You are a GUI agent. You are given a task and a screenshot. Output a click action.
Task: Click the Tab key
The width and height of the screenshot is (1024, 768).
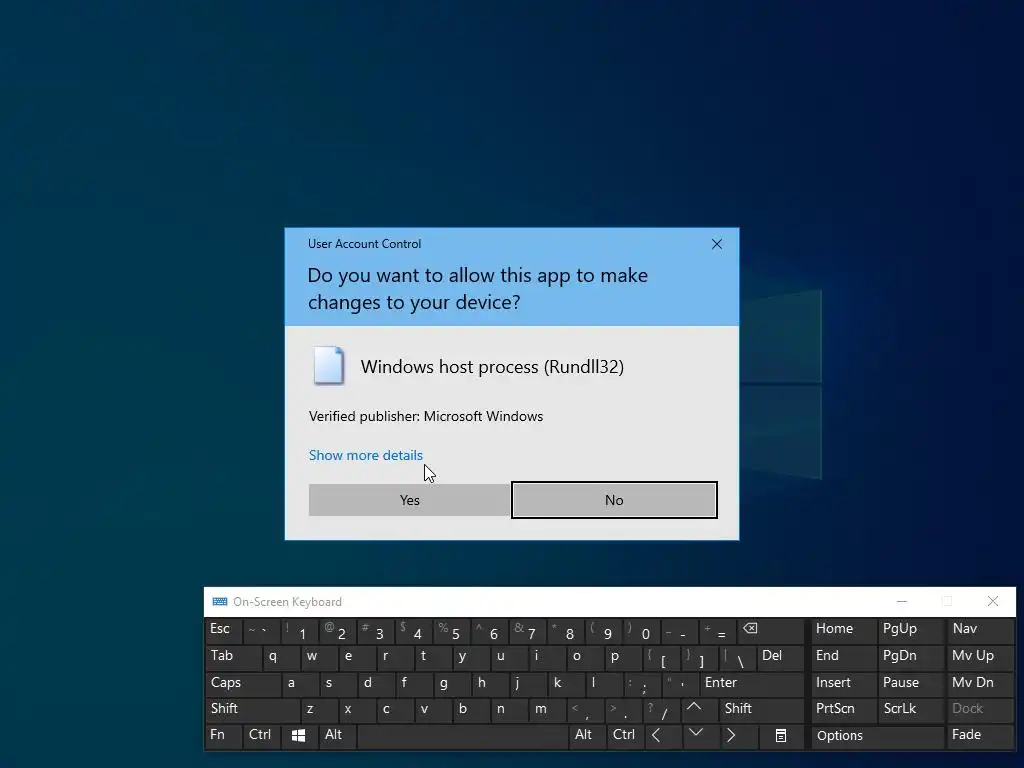pyautogui.click(x=233, y=657)
